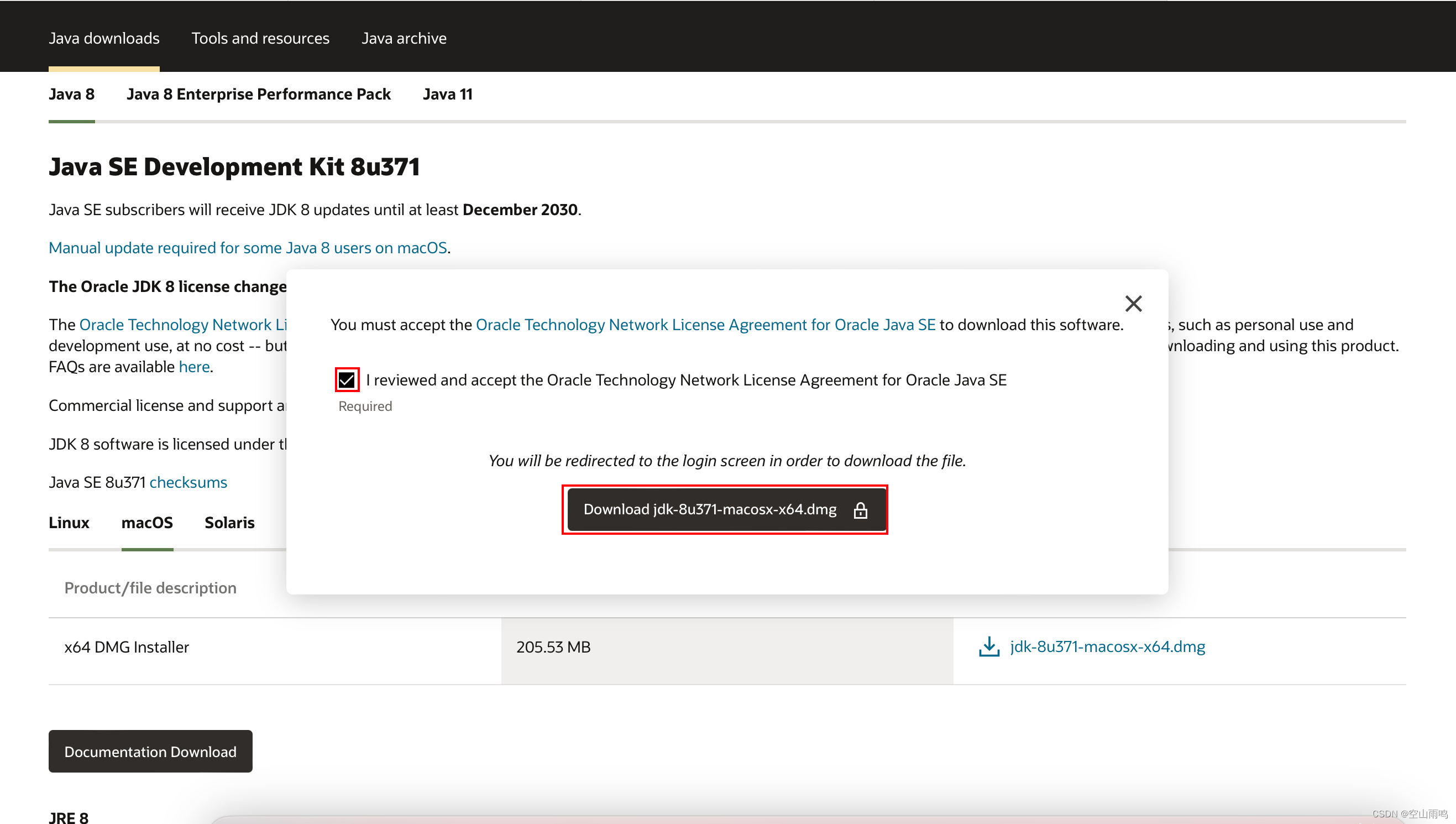Screen dimensions: 1456x824
Task: Click Java downloads in the top navigation
Action: (104, 38)
